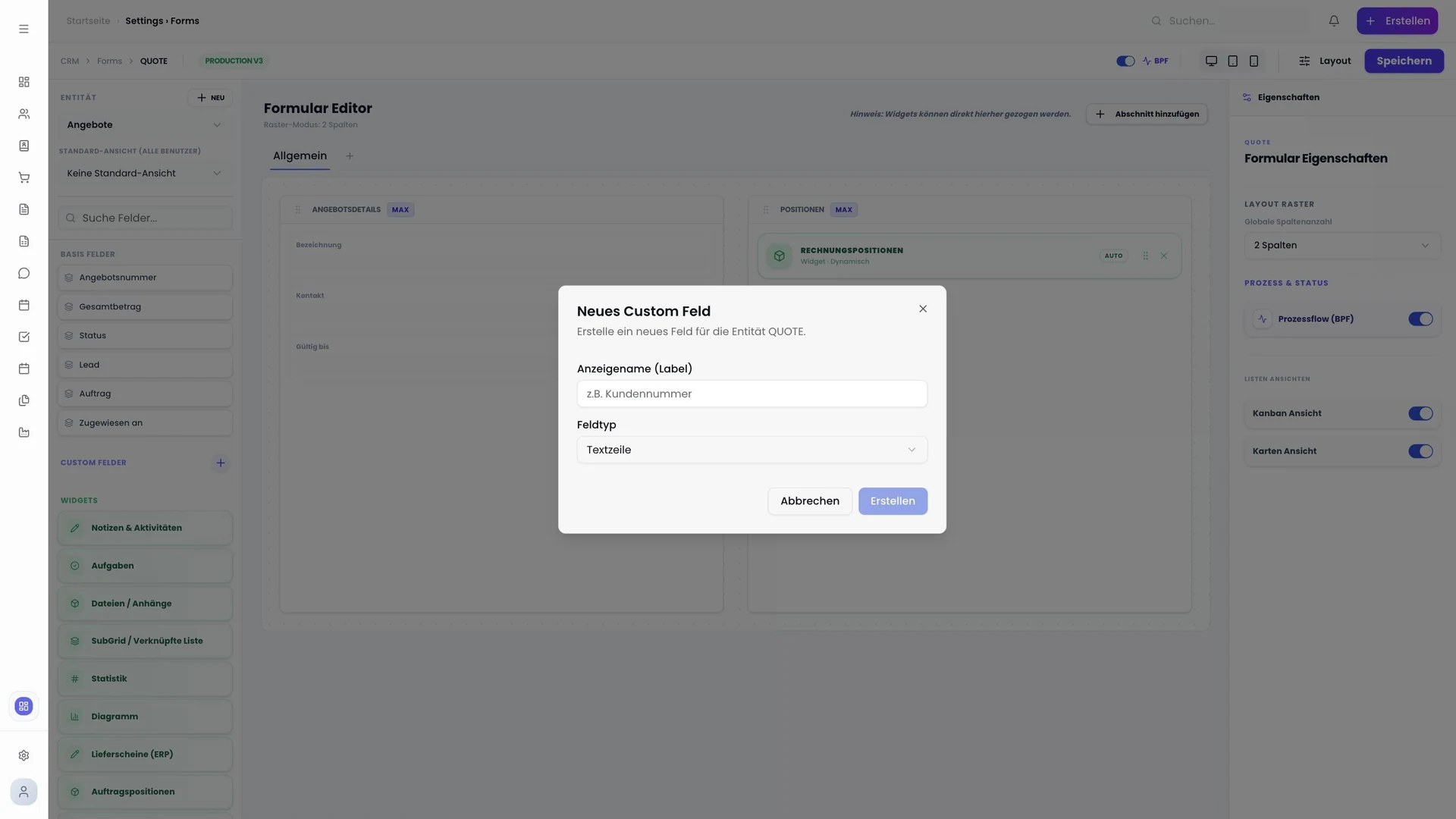This screenshot has width=1456, height=819.
Task: Click the CRM breadcrumb link
Action: tap(70, 61)
